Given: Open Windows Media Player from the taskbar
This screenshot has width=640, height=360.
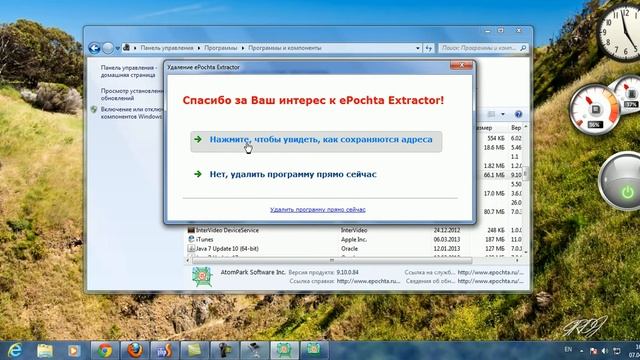Looking at the screenshot, I should coord(74,350).
